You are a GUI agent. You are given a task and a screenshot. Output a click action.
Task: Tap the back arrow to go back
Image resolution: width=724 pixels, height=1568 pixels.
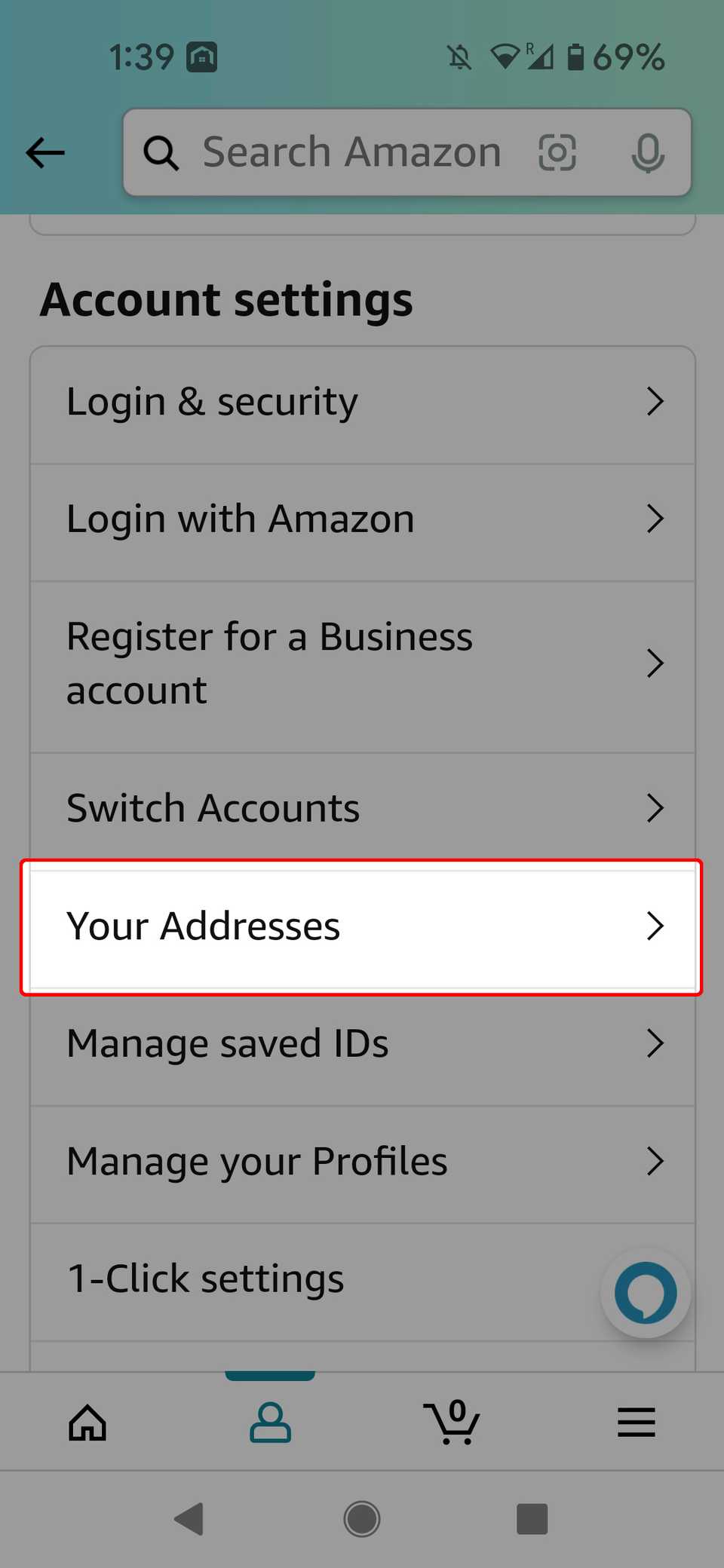[44, 152]
